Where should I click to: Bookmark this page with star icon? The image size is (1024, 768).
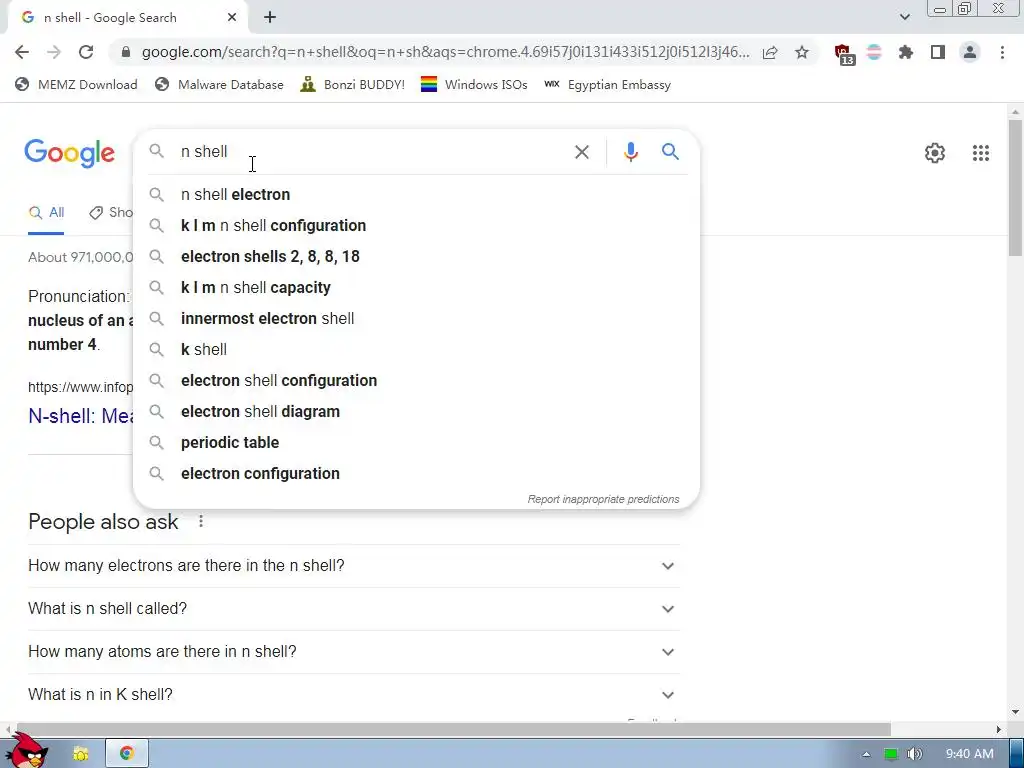[802, 52]
